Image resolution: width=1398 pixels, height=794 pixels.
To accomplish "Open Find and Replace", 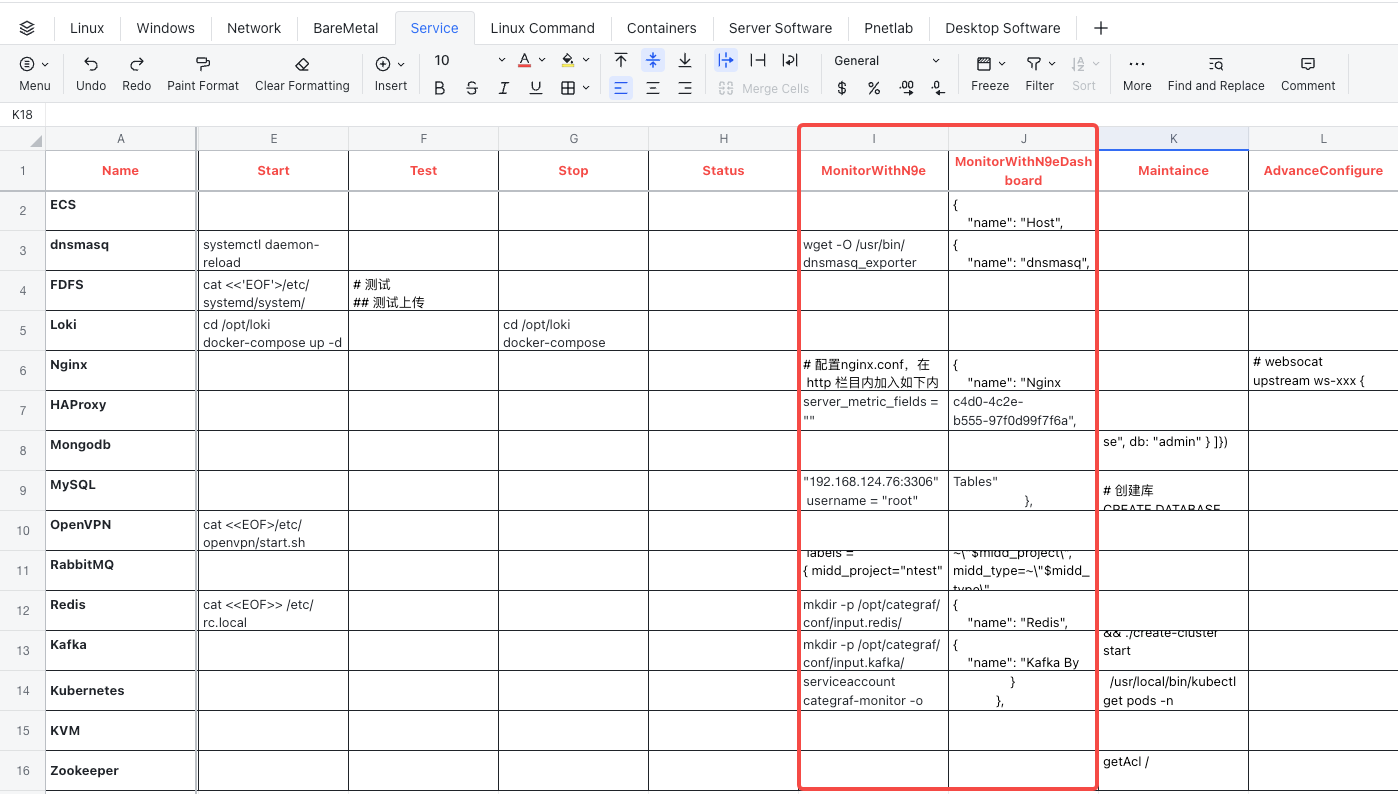I will tap(1216, 74).
